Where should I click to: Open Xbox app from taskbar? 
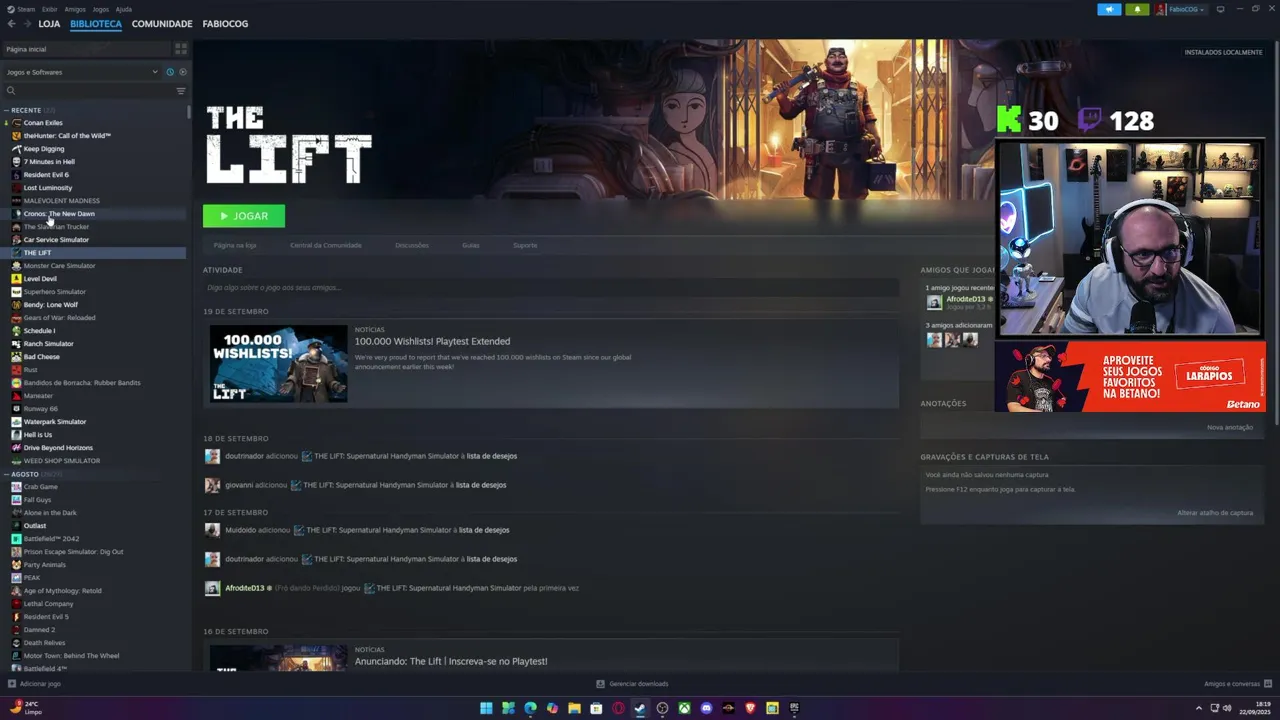tap(684, 708)
